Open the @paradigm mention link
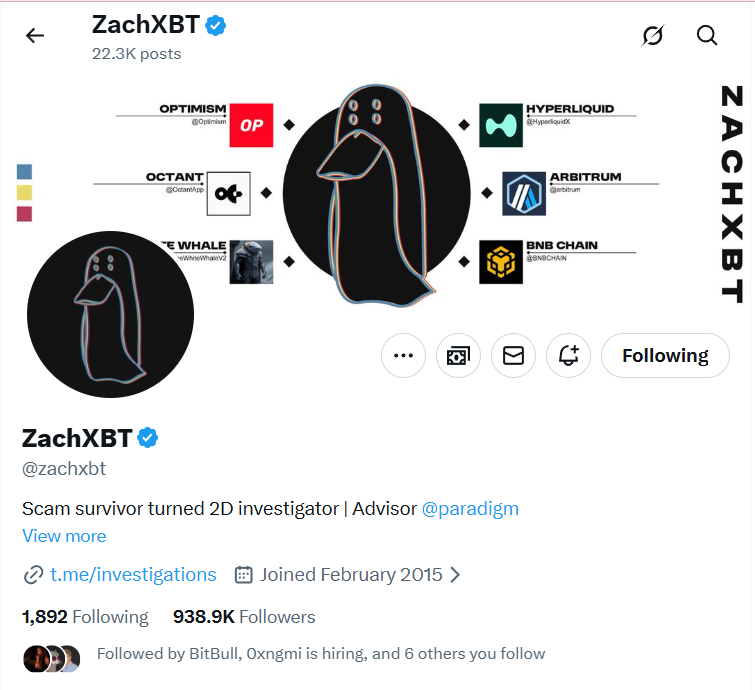Viewport: 755px width, 690px height. click(x=470, y=508)
